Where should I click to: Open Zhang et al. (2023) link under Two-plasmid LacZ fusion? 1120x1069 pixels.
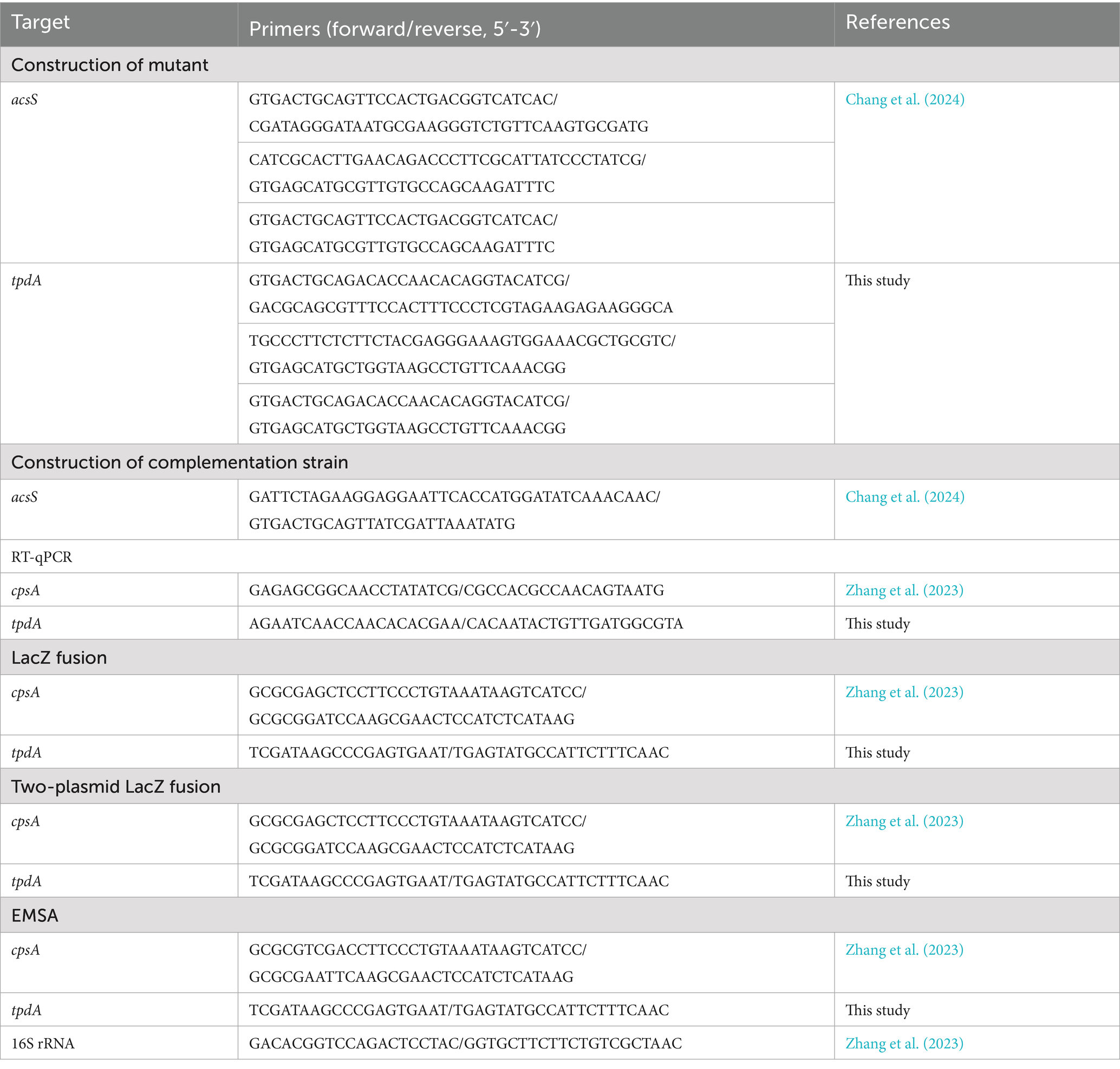[x=903, y=821]
